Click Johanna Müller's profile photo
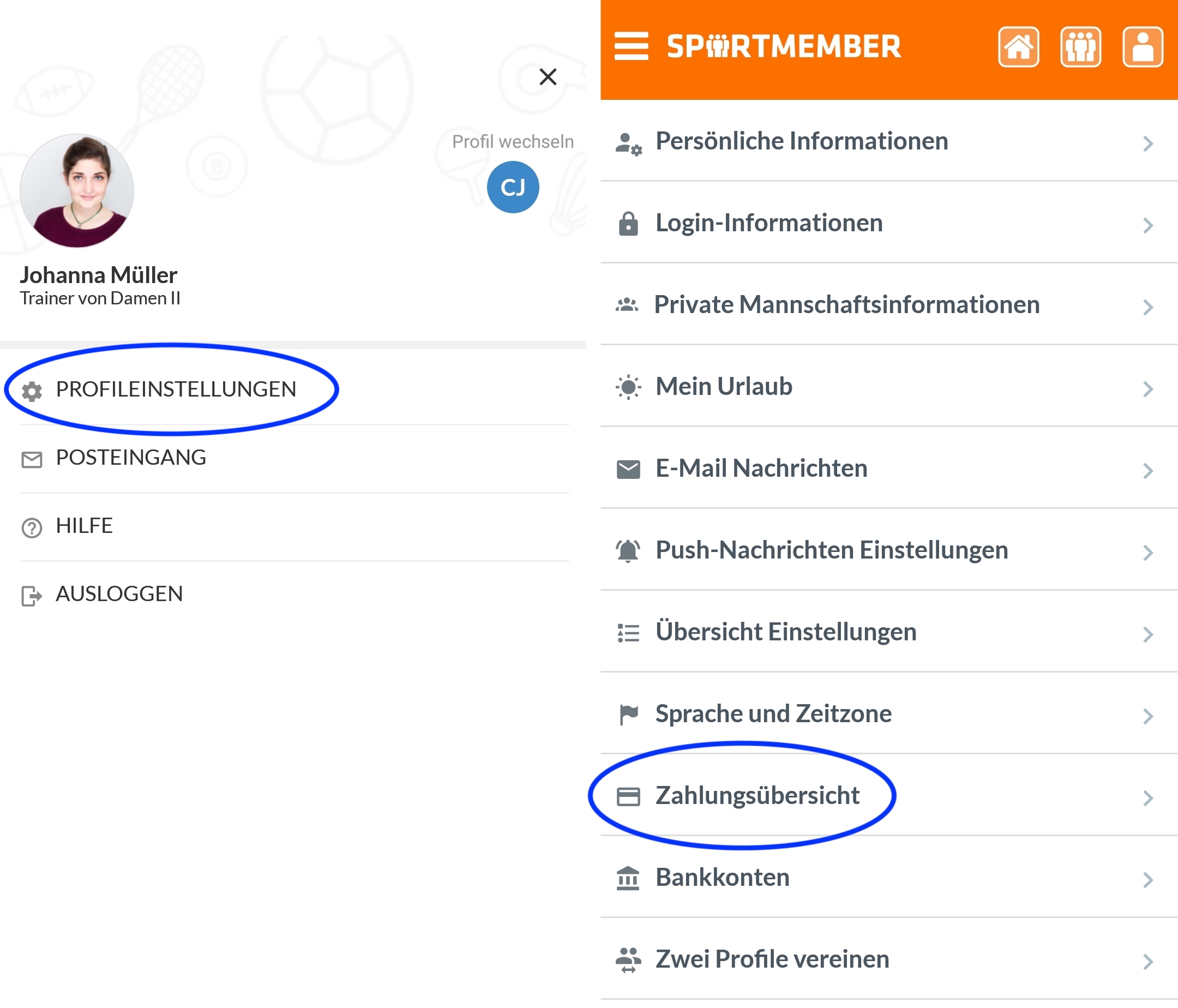The image size is (1178, 1008). (x=77, y=190)
